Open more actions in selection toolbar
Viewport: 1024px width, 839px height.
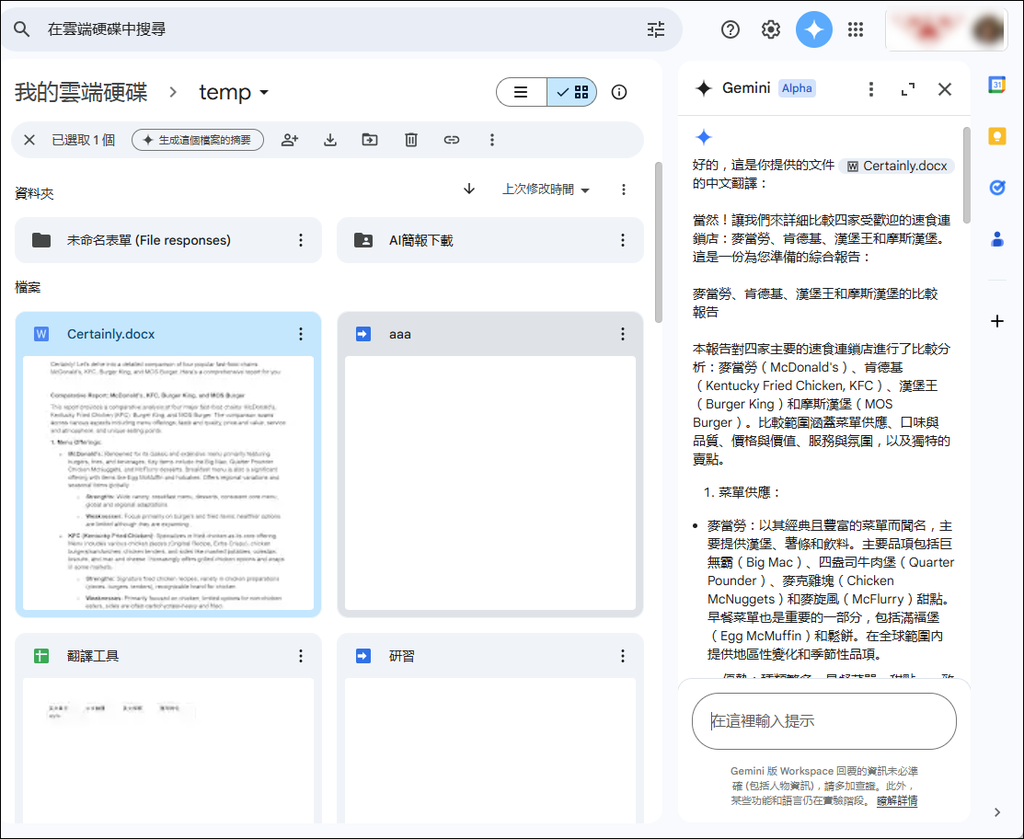click(492, 140)
